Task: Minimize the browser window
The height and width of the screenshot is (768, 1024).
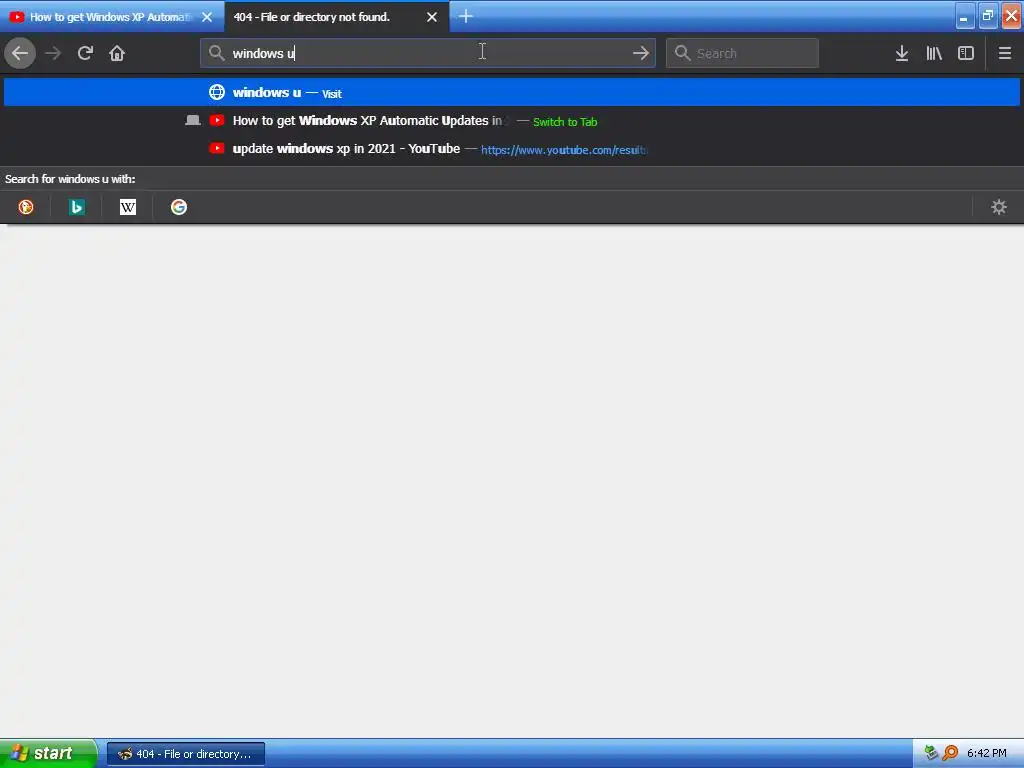Action: coord(965,16)
